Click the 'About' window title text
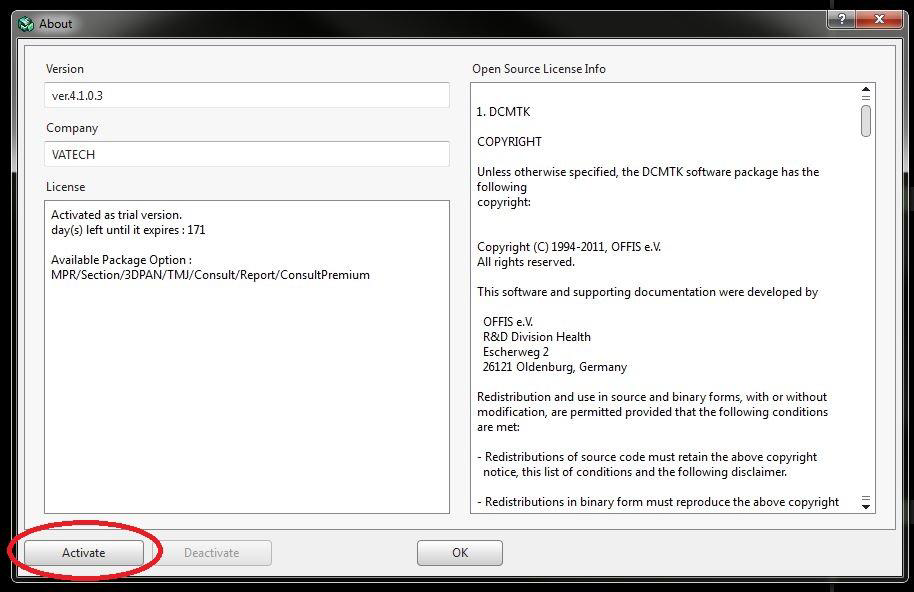This screenshot has height=592, width=914. point(55,24)
